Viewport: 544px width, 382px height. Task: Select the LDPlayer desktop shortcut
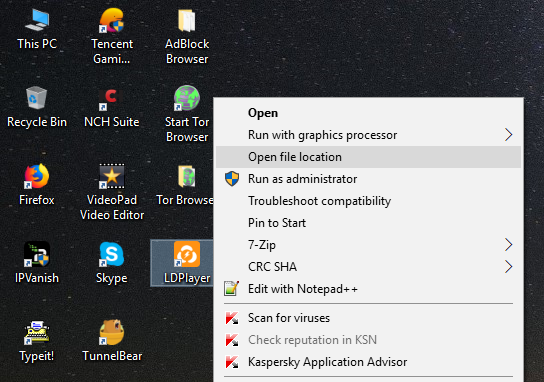tap(187, 254)
